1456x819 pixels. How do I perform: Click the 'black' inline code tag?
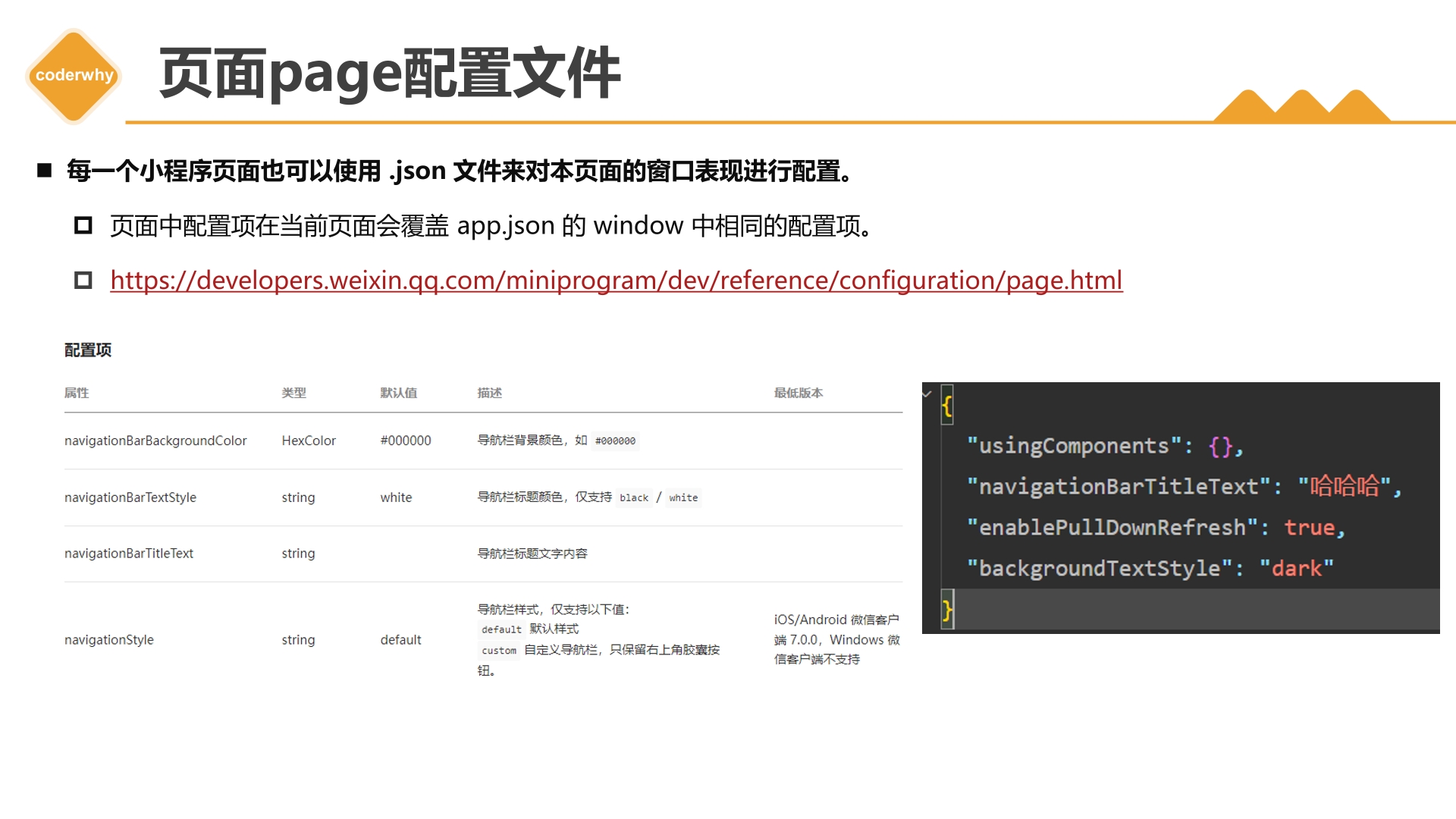click(634, 497)
